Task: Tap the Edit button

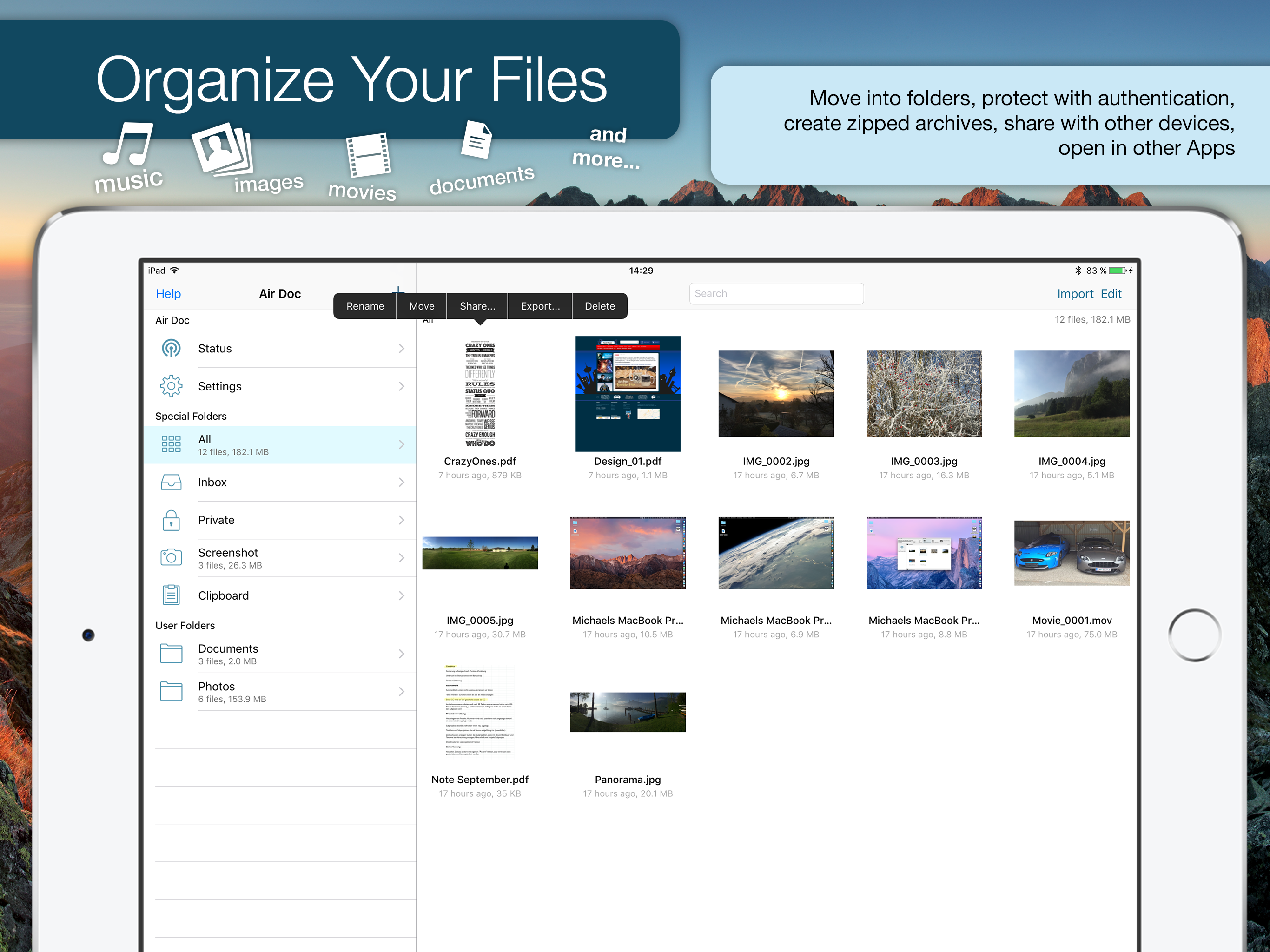Action: [x=1111, y=294]
